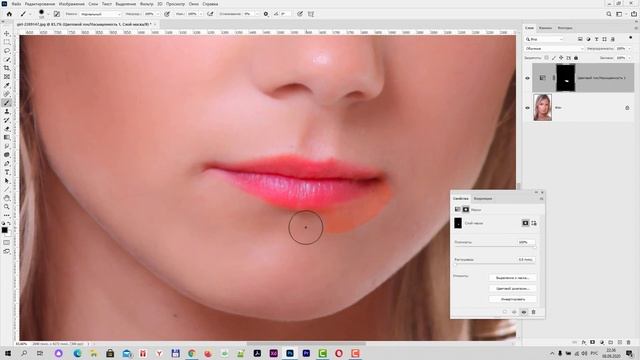
Task: Select the Gradient tool
Action: 7,138
